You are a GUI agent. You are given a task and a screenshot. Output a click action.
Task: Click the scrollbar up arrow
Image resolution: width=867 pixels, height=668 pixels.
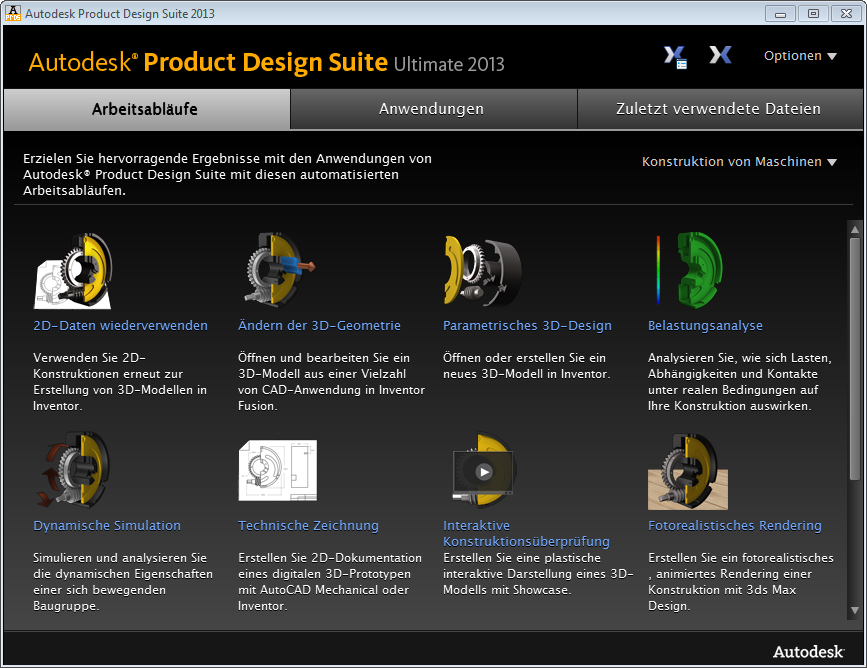(x=855, y=229)
